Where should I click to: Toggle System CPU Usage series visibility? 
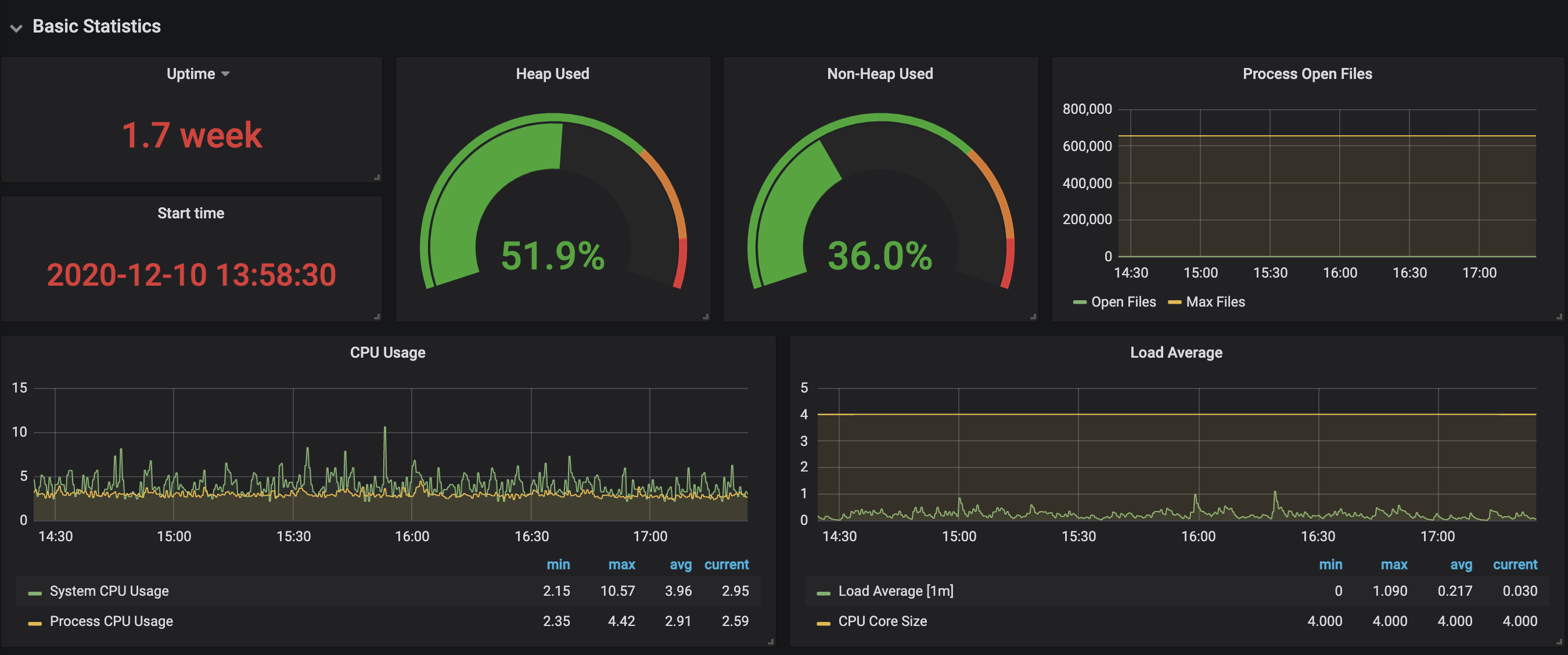[109, 591]
